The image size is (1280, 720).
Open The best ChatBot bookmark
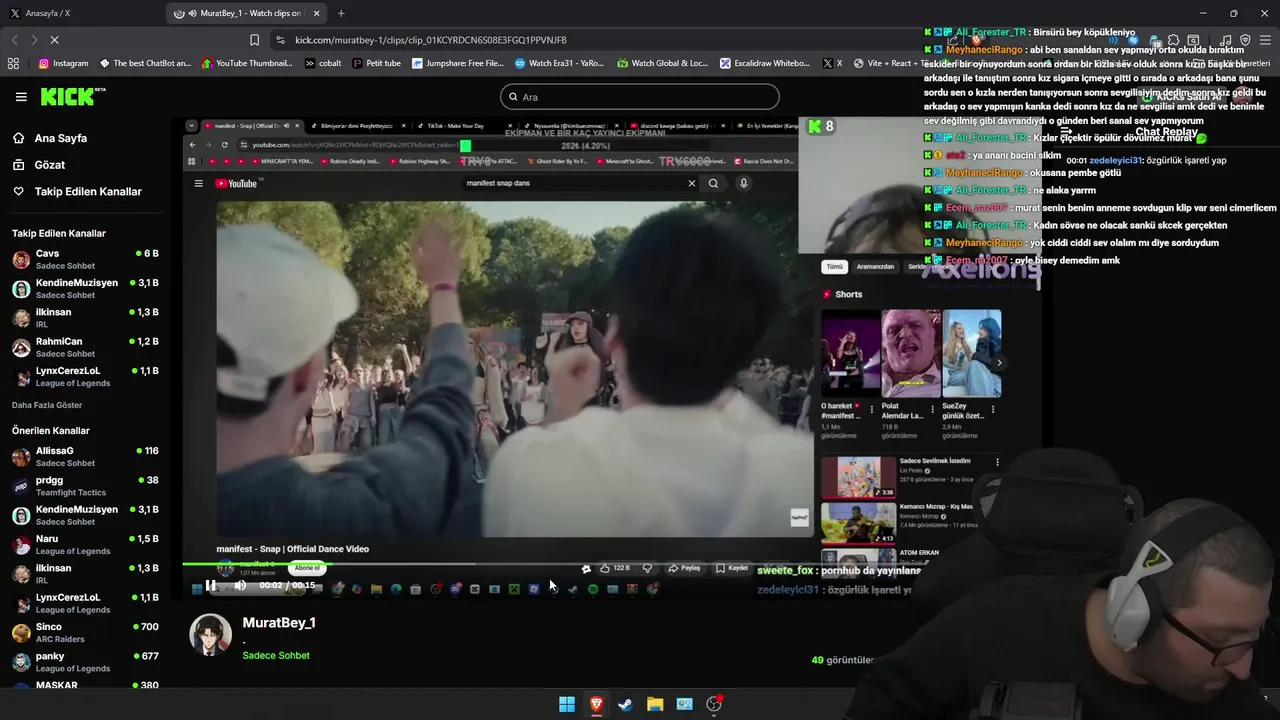pyautogui.click(x=145, y=63)
